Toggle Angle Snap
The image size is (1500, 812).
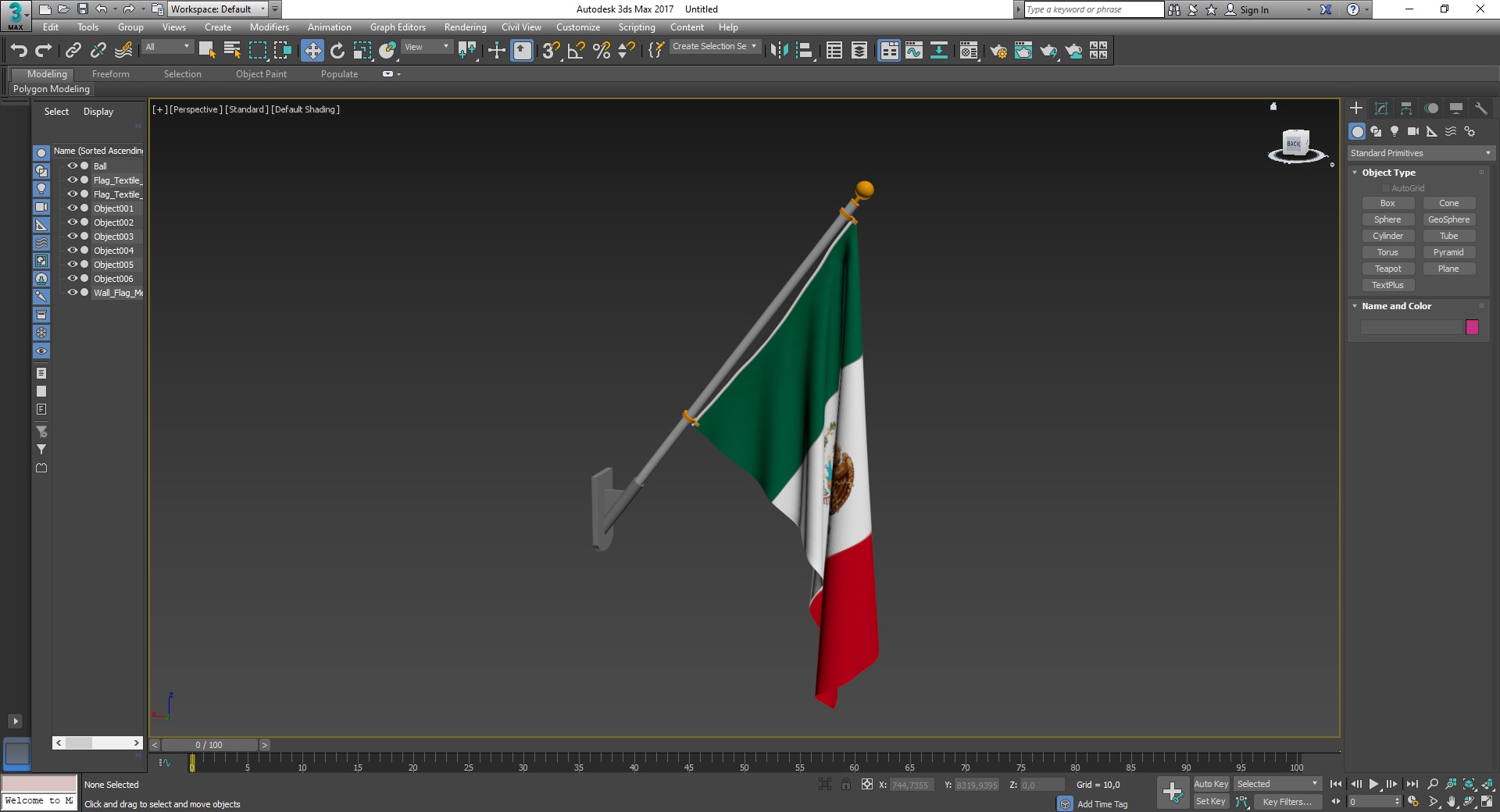click(577, 51)
